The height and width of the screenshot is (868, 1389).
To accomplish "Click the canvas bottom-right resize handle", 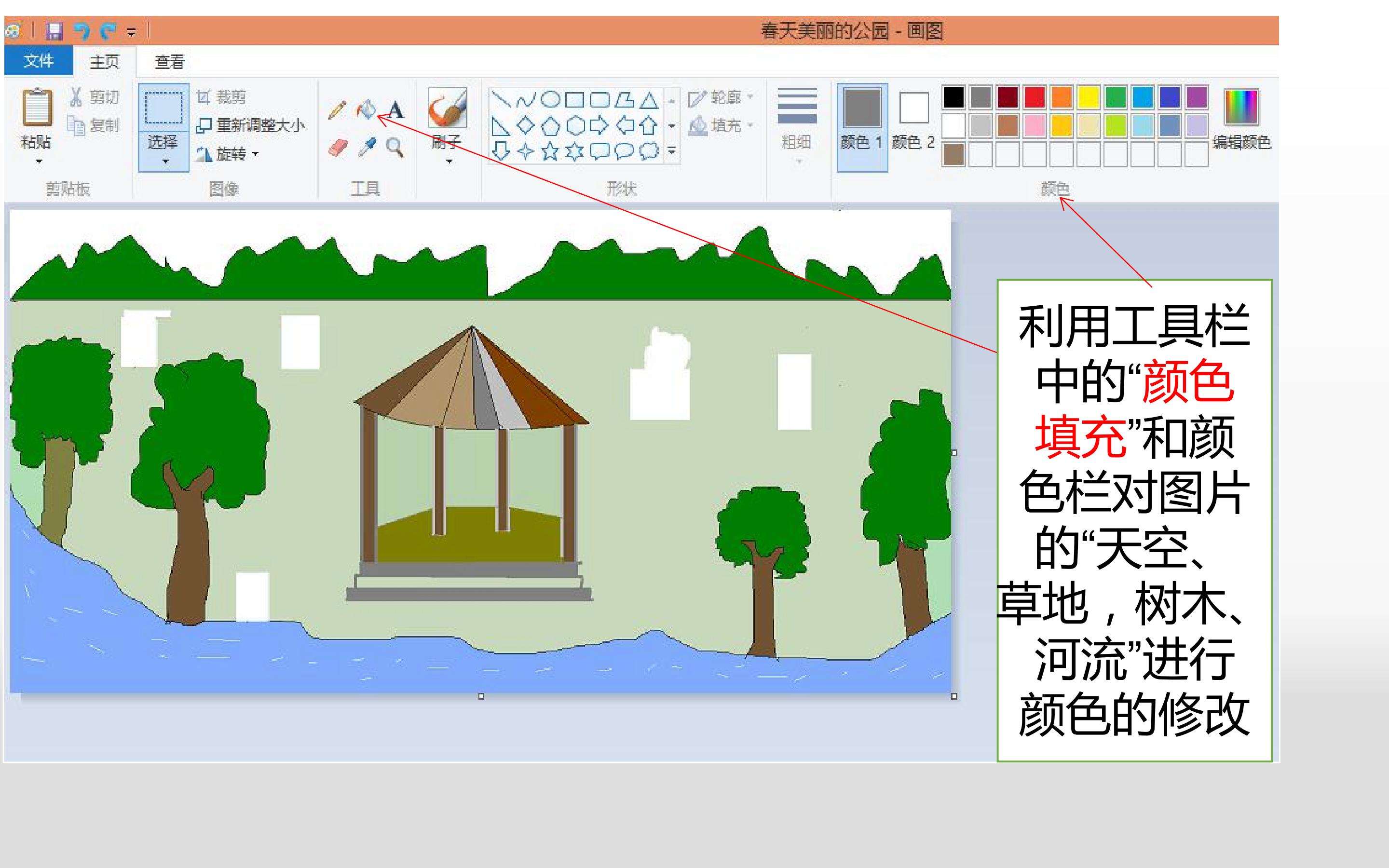I will pyautogui.click(x=954, y=696).
